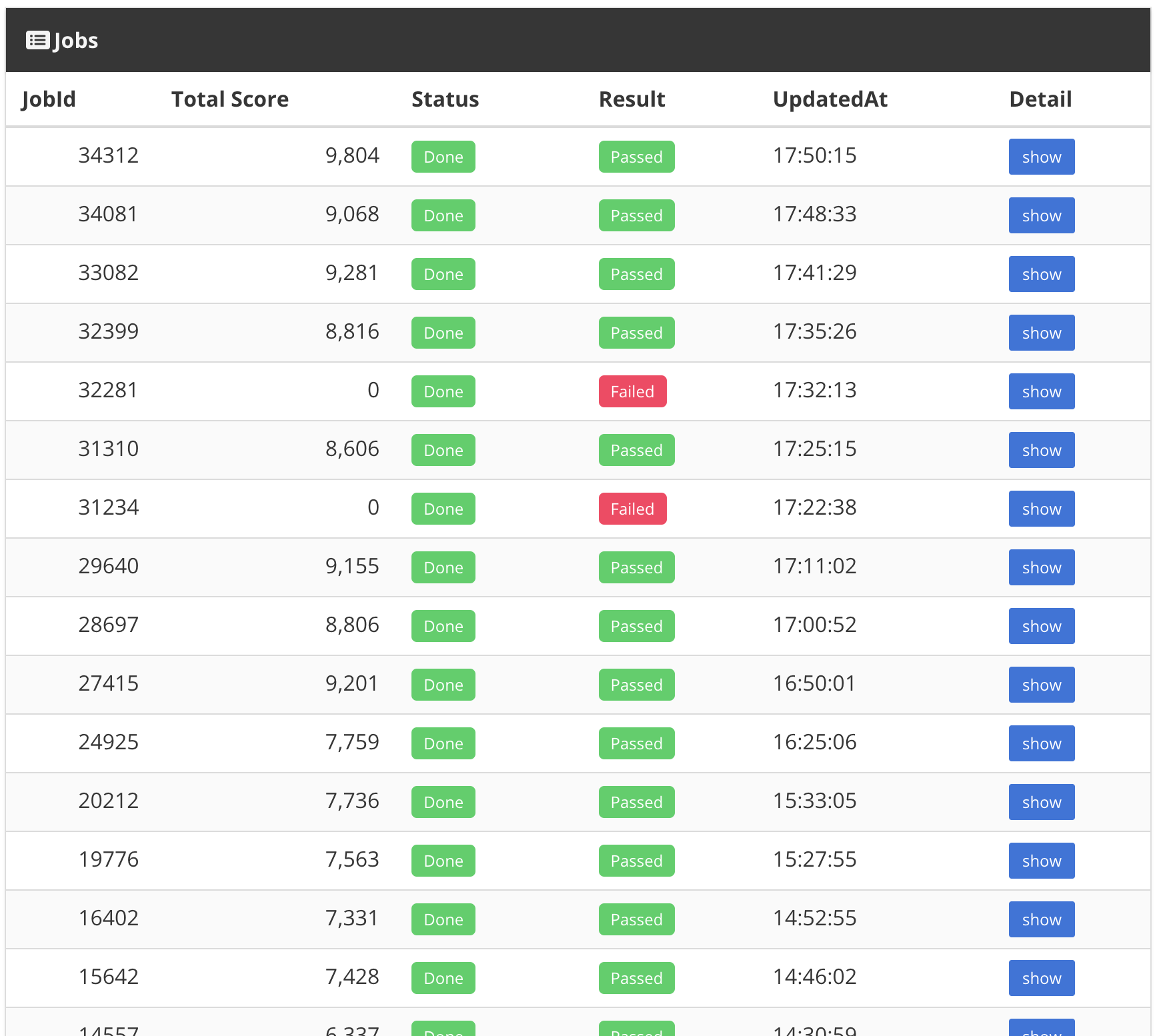Select job ID 33082 in the table
Viewport: 1159px width, 1036px height.
pos(109,273)
